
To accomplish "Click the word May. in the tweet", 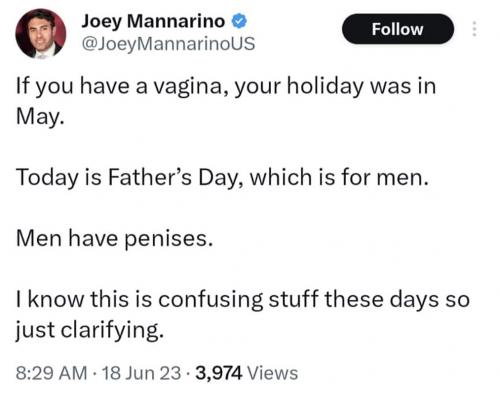I will point(39,117).
